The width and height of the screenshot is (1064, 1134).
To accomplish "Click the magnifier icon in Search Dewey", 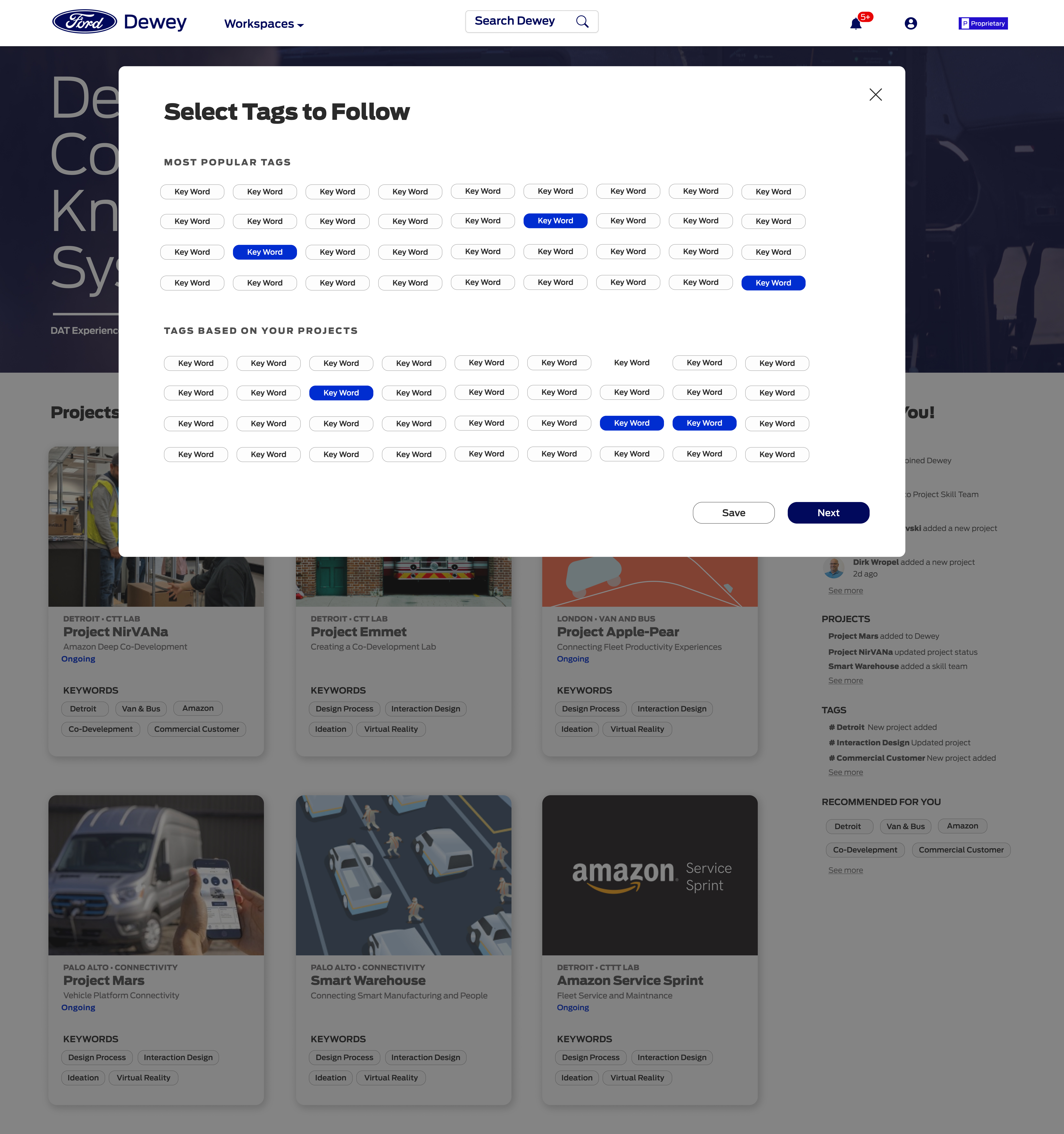I will click(x=582, y=22).
